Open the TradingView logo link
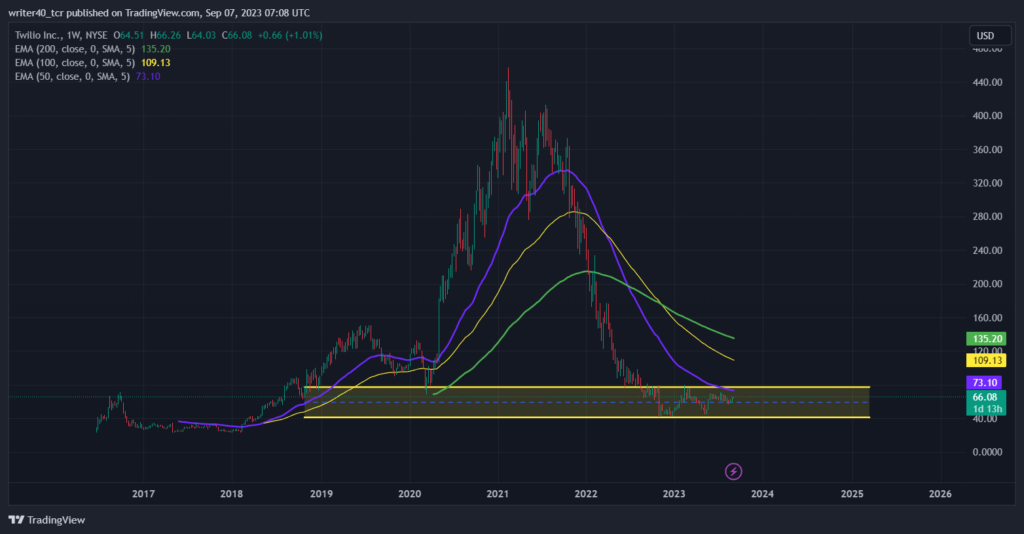Image resolution: width=1024 pixels, height=534 pixels. coord(47,520)
